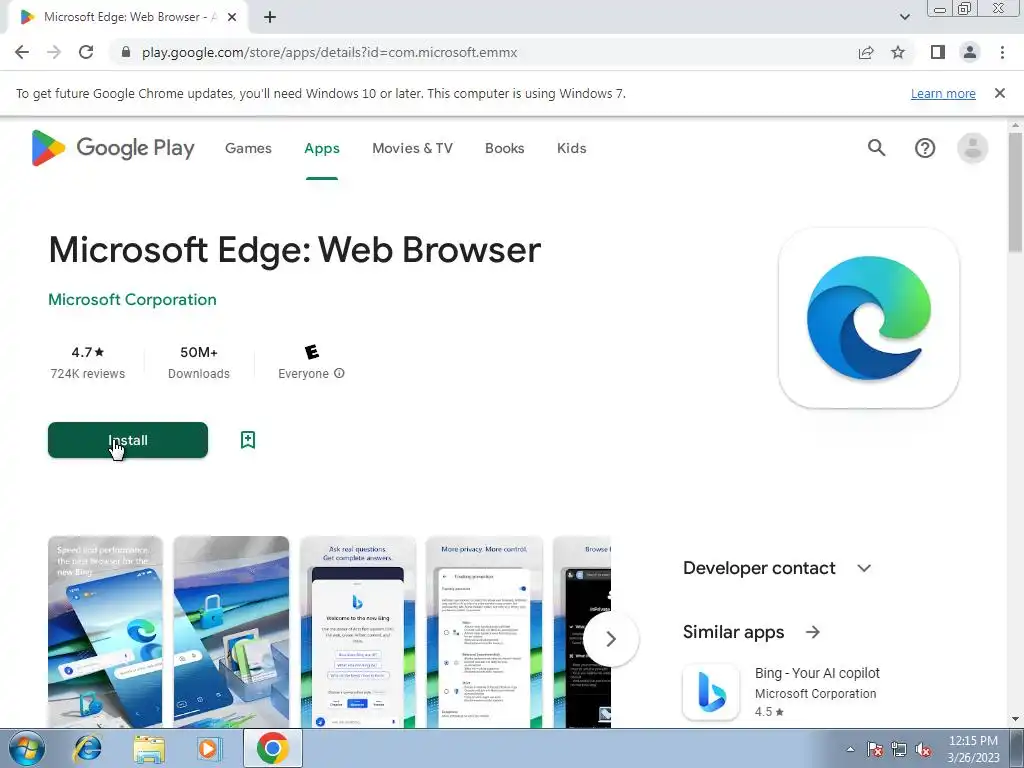Image resolution: width=1024 pixels, height=768 pixels.
Task: Open a new tab
Action: pos(270,17)
